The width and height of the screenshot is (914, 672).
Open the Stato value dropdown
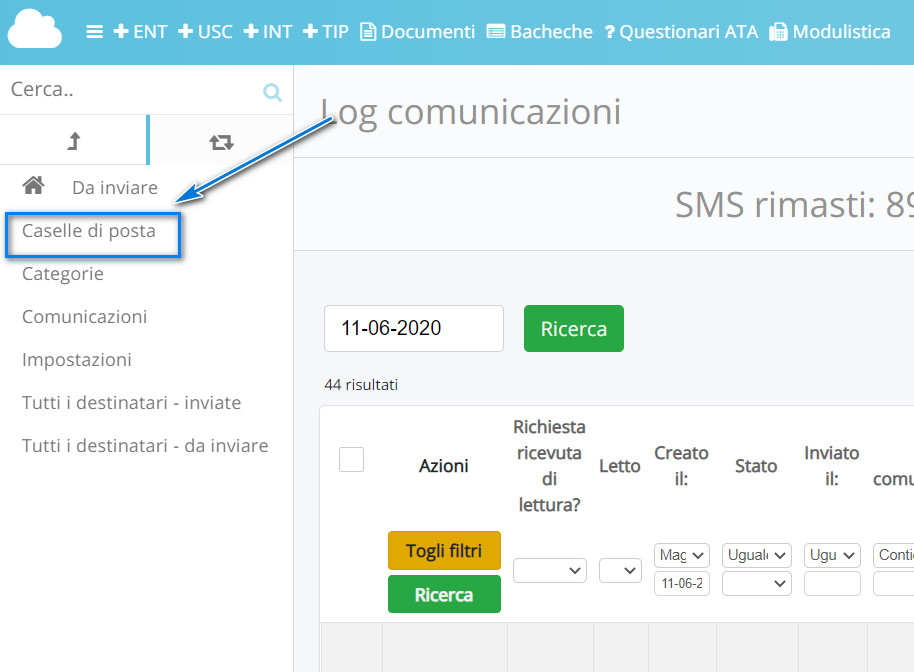(757, 583)
